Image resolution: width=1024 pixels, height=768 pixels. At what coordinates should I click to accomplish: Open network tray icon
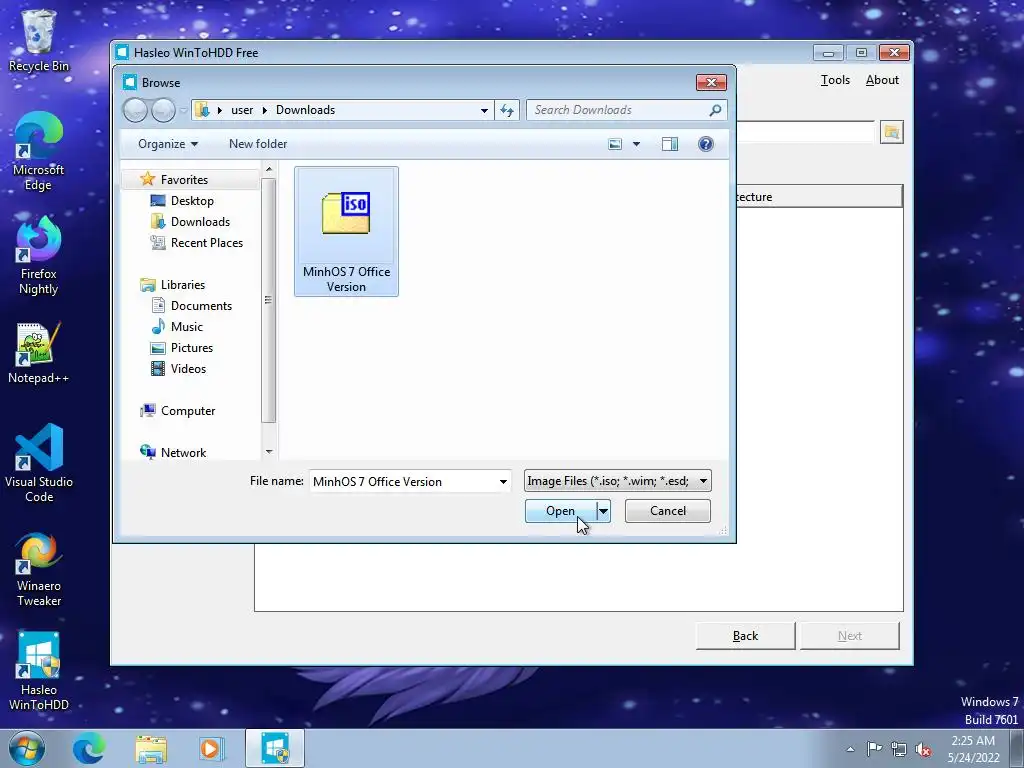click(x=899, y=749)
